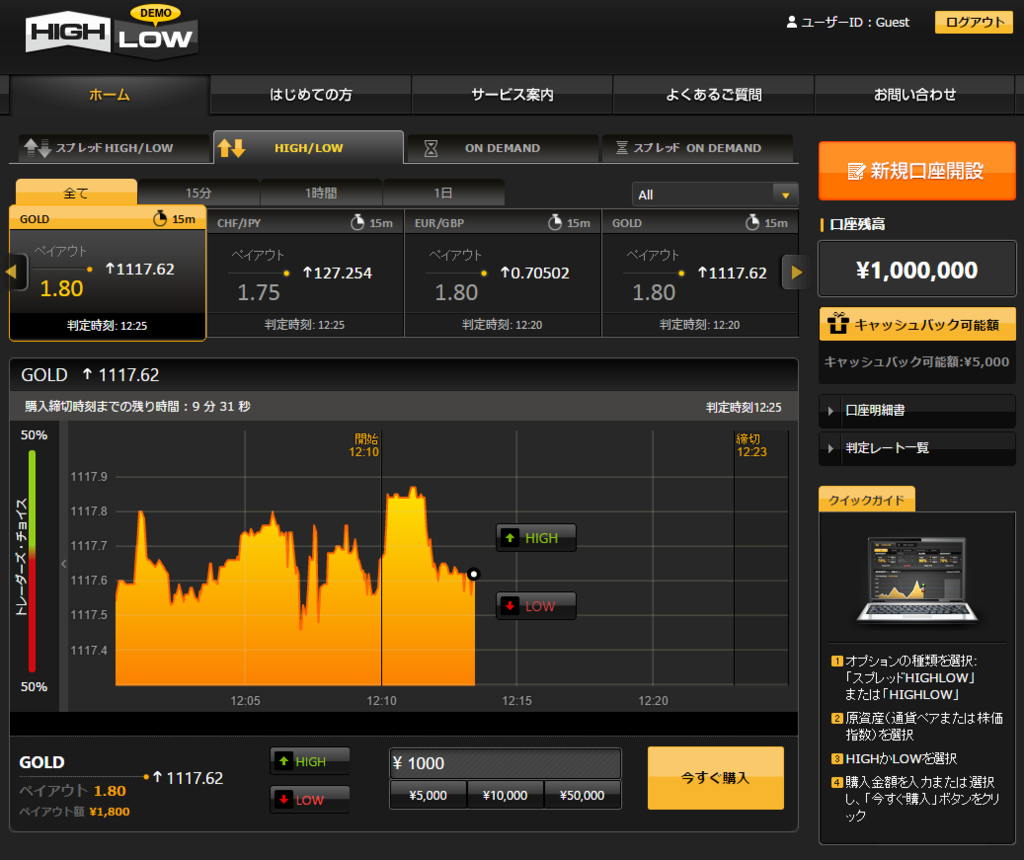Image resolution: width=1024 pixels, height=860 pixels.
Task: Click arrows icon on スプレッド HIGH/LOW tab
Action: pyautogui.click(x=37, y=148)
